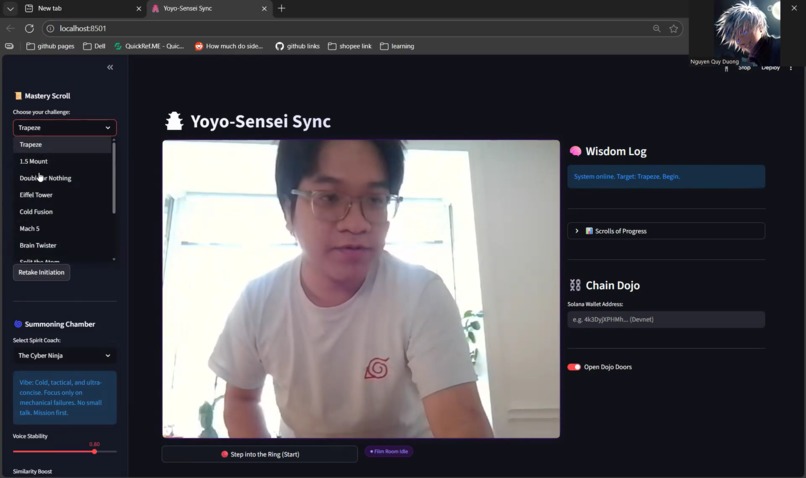The width and height of the screenshot is (806, 478).
Task: Click the site info icon beside localhost:8501
Action: 50,29
